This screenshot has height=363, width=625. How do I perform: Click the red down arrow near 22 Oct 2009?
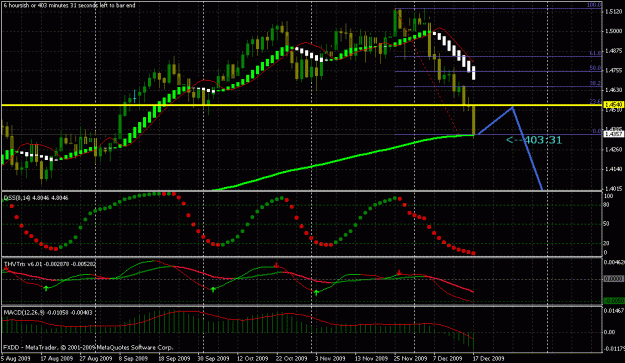(x=277, y=265)
